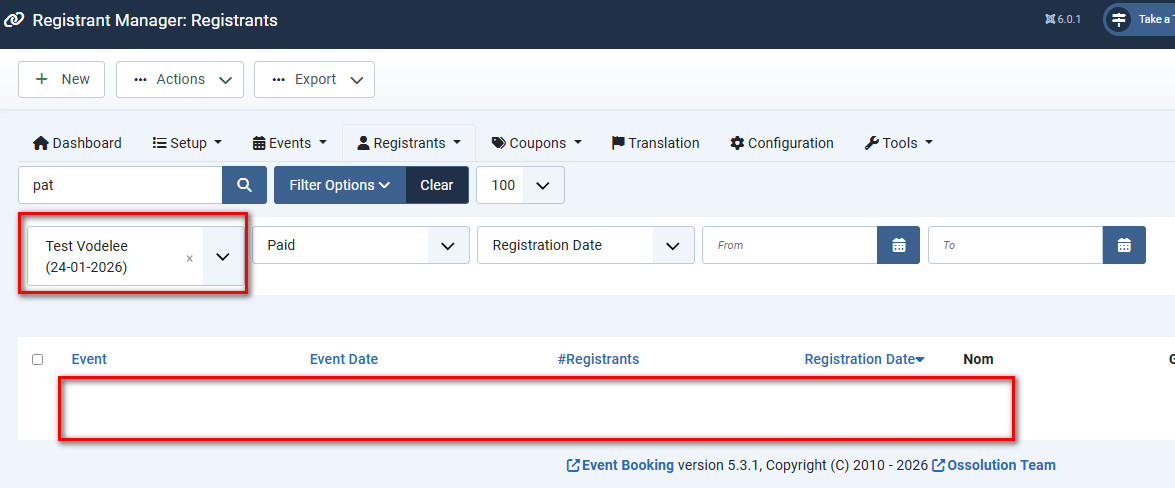Expand the Test Vodelee event dropdown
1175x488 pixels.
pos(223,257)
